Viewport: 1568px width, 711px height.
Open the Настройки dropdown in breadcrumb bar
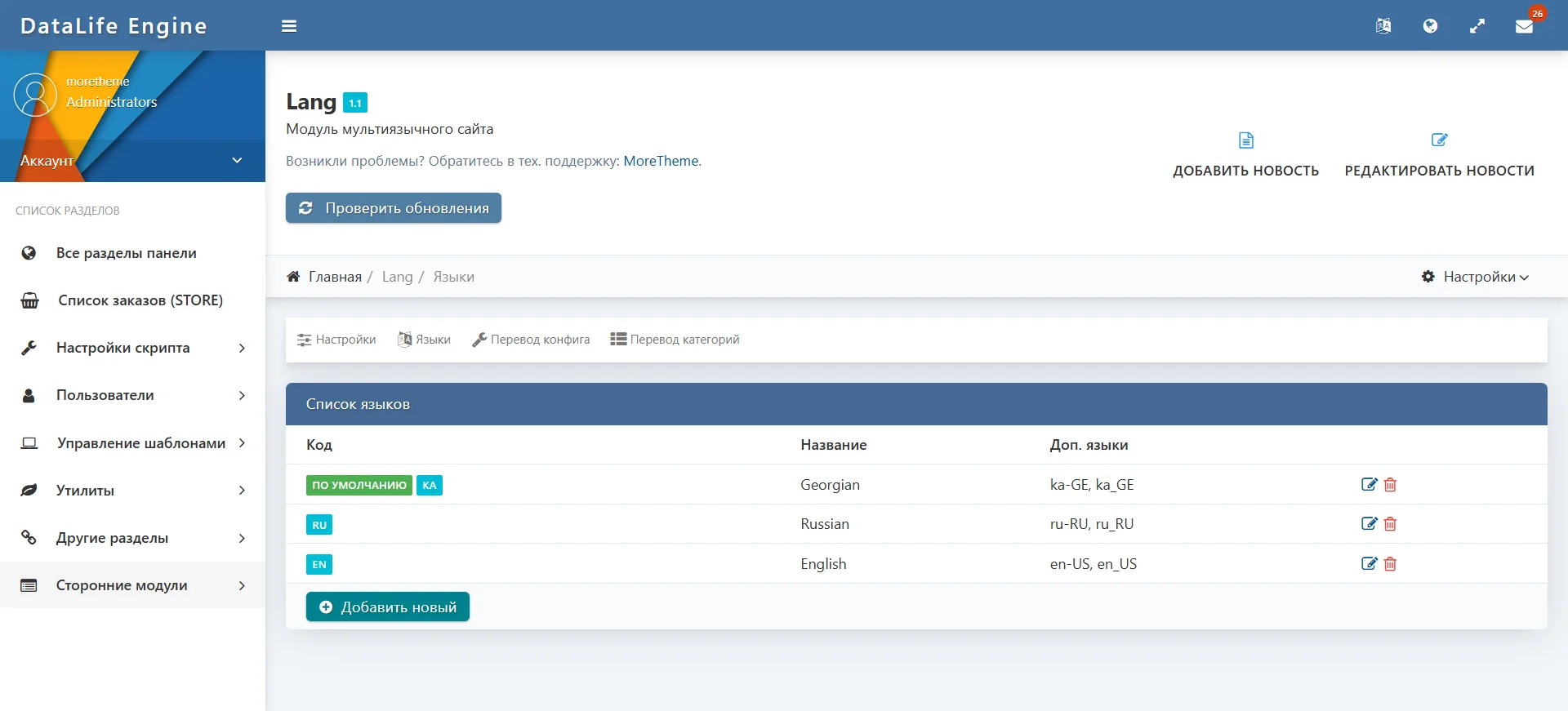pos(1476,277)
